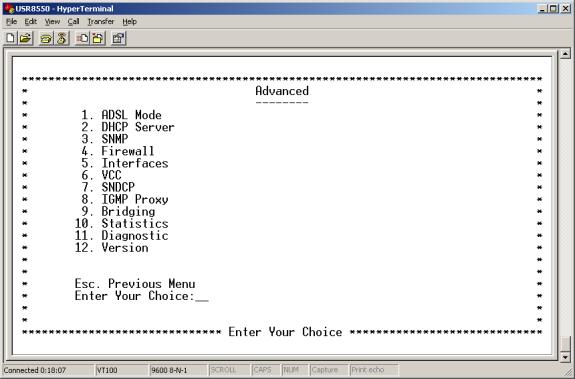Click the Call telephone toolbar icon
Image resolution: width=575 pixels, height=379 pixels.
click(x=46, y=38)
